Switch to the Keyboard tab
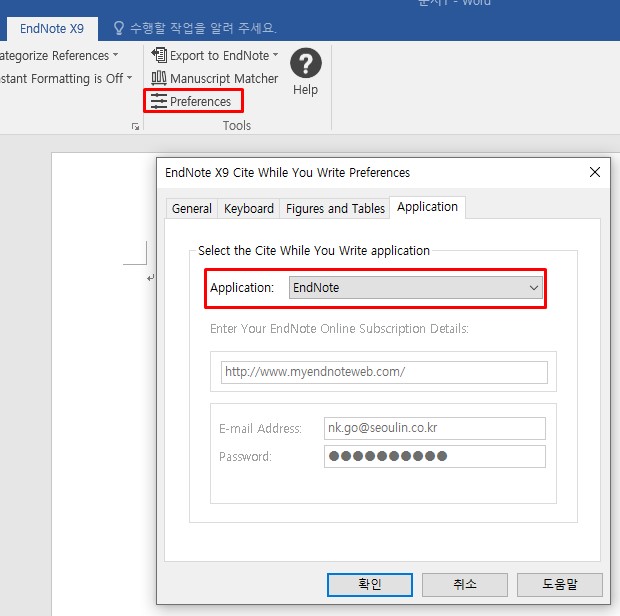 click(x=249, y=208)
